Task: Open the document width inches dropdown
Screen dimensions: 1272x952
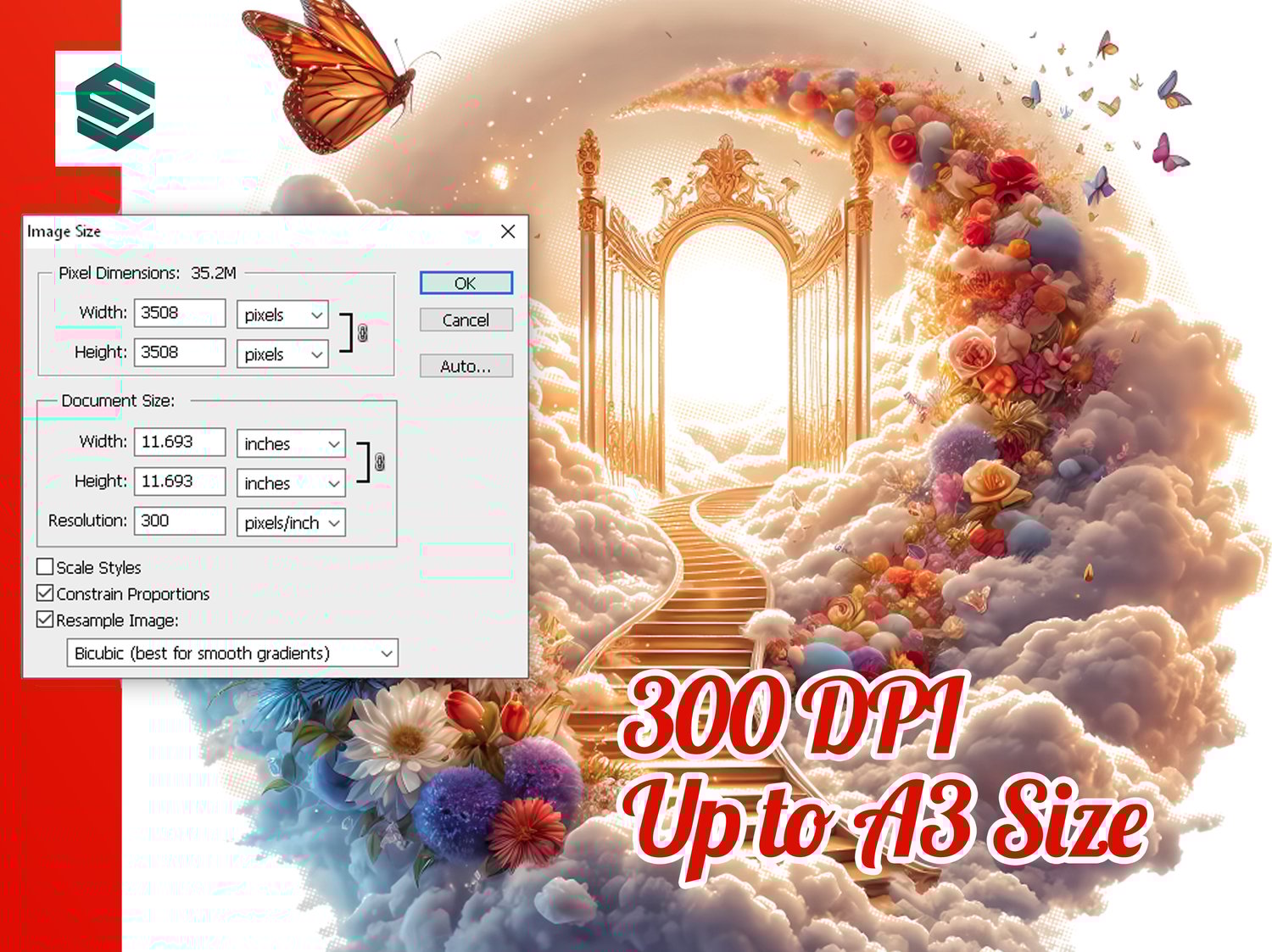Action: pos(291,443)
